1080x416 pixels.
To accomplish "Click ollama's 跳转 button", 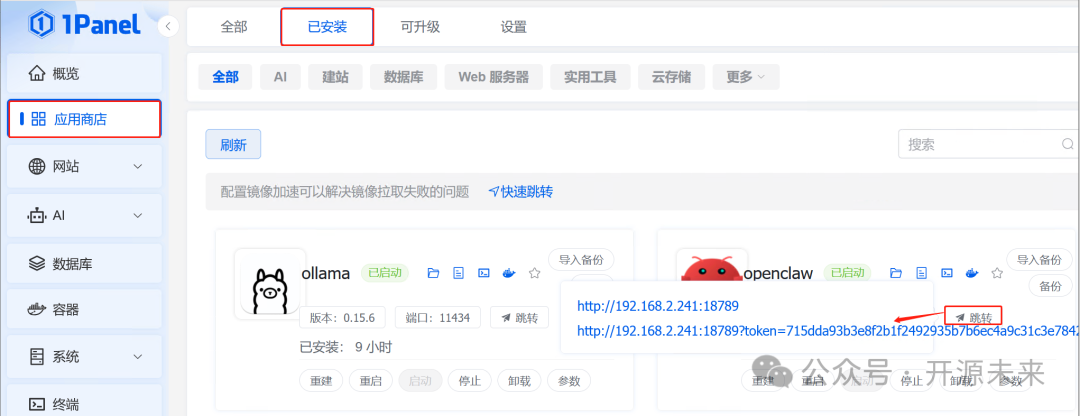I will tap(519, 318).
